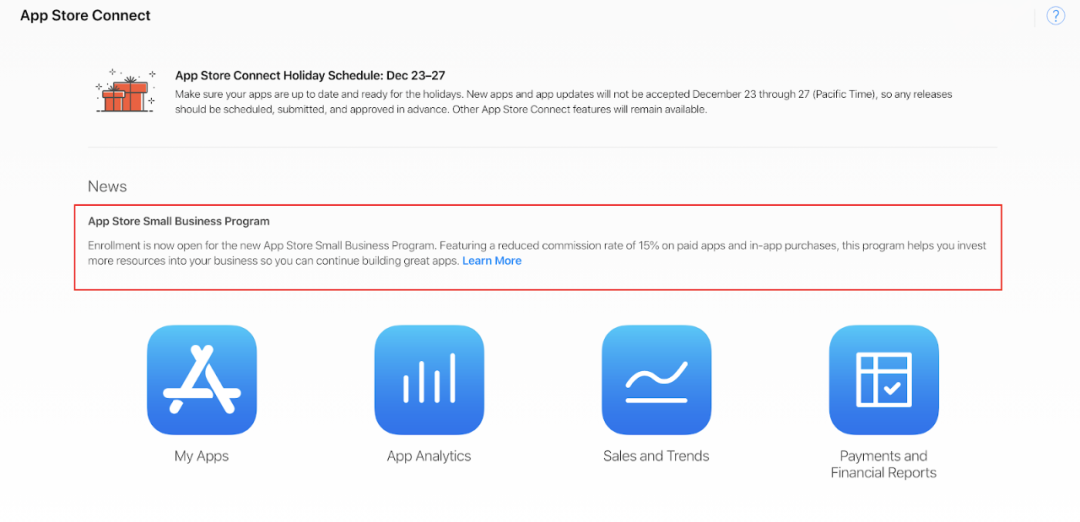The height and width of the screenshot is (522, 1080).
Task: Click the Small Business Program enrollment paragraph
Action: [x=537, y=253]
